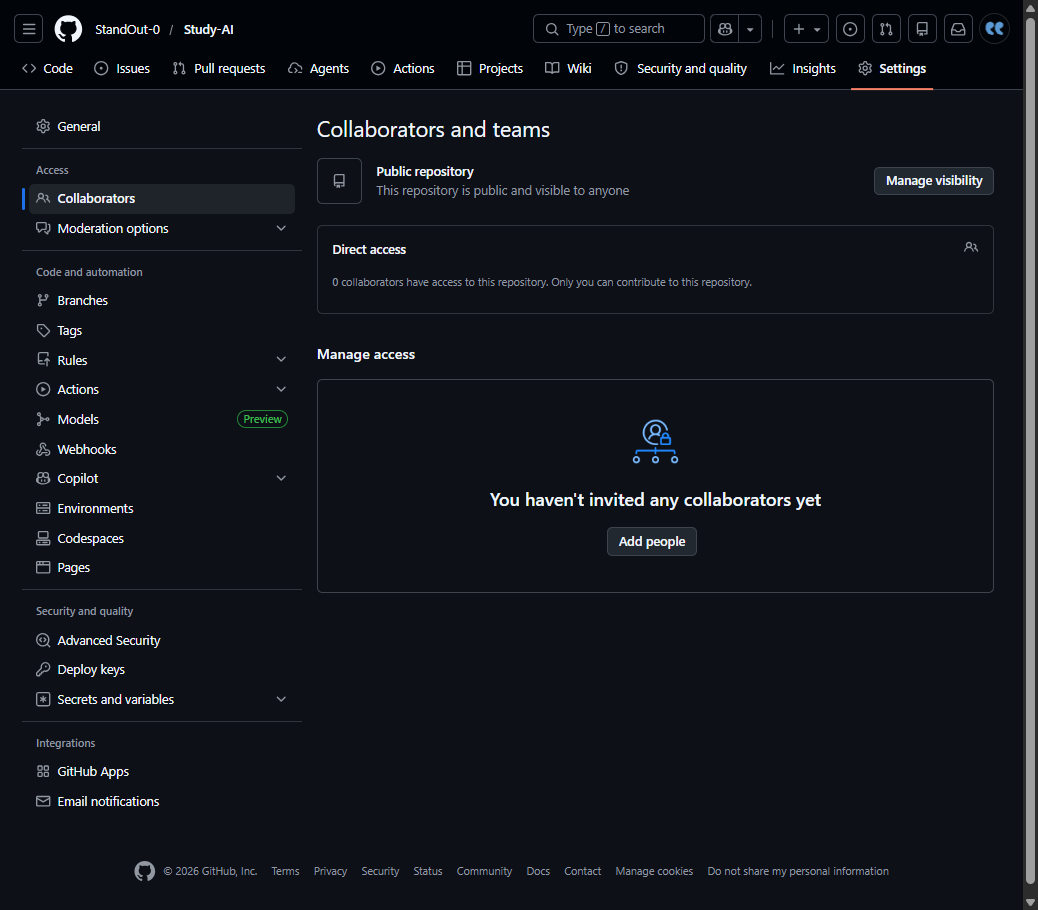Image resolution: width=1038 pixels, height=910 pixels.
Task: Open Email notifications settings
Action: tap(162, 801)
